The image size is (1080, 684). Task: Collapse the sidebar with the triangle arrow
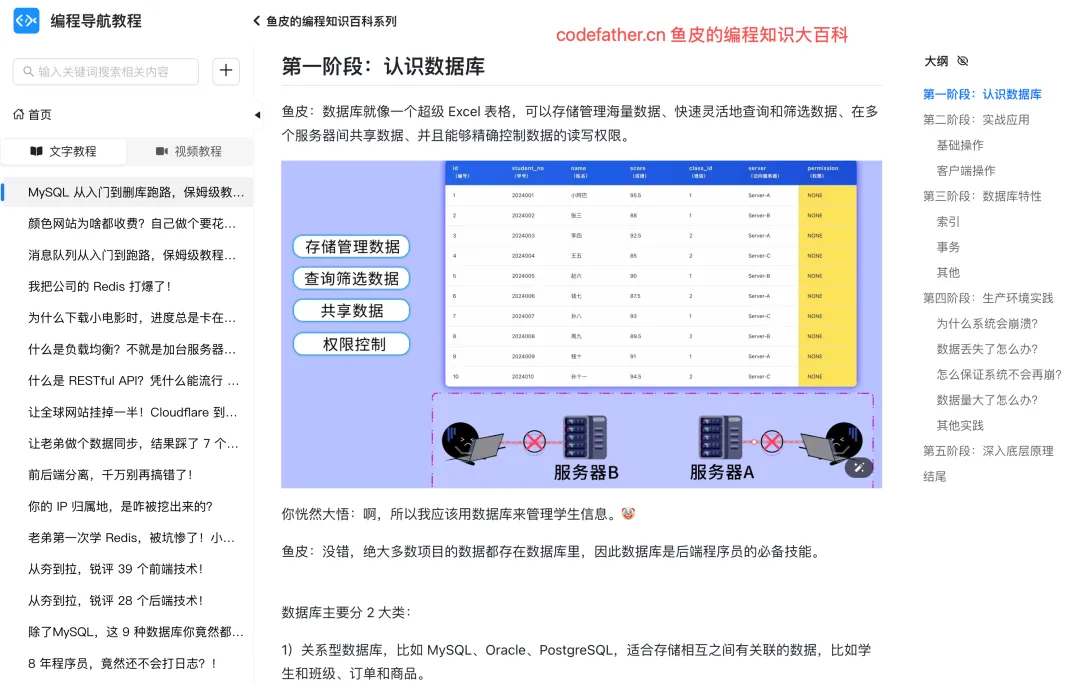[257, 115]
